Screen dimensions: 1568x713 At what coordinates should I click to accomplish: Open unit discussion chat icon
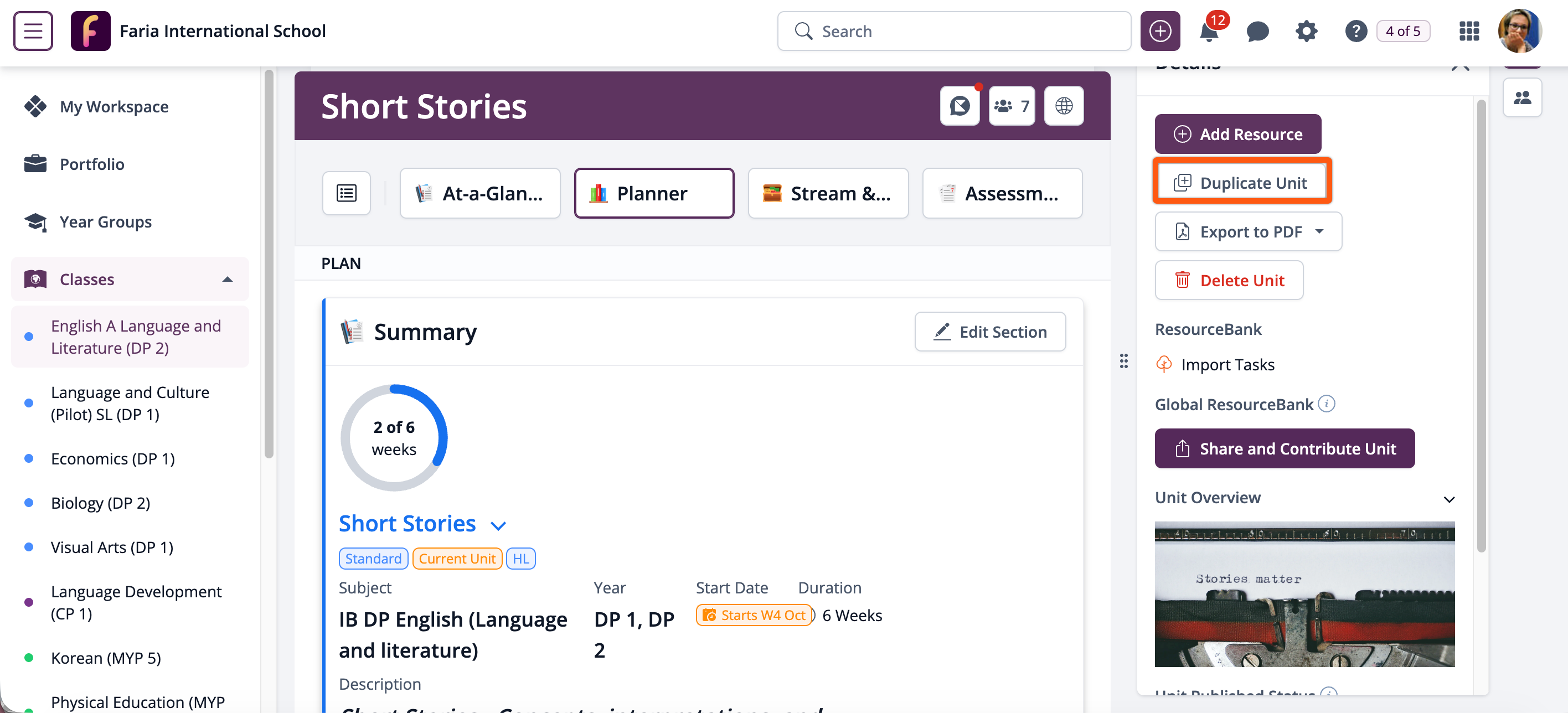click(960, 106)
